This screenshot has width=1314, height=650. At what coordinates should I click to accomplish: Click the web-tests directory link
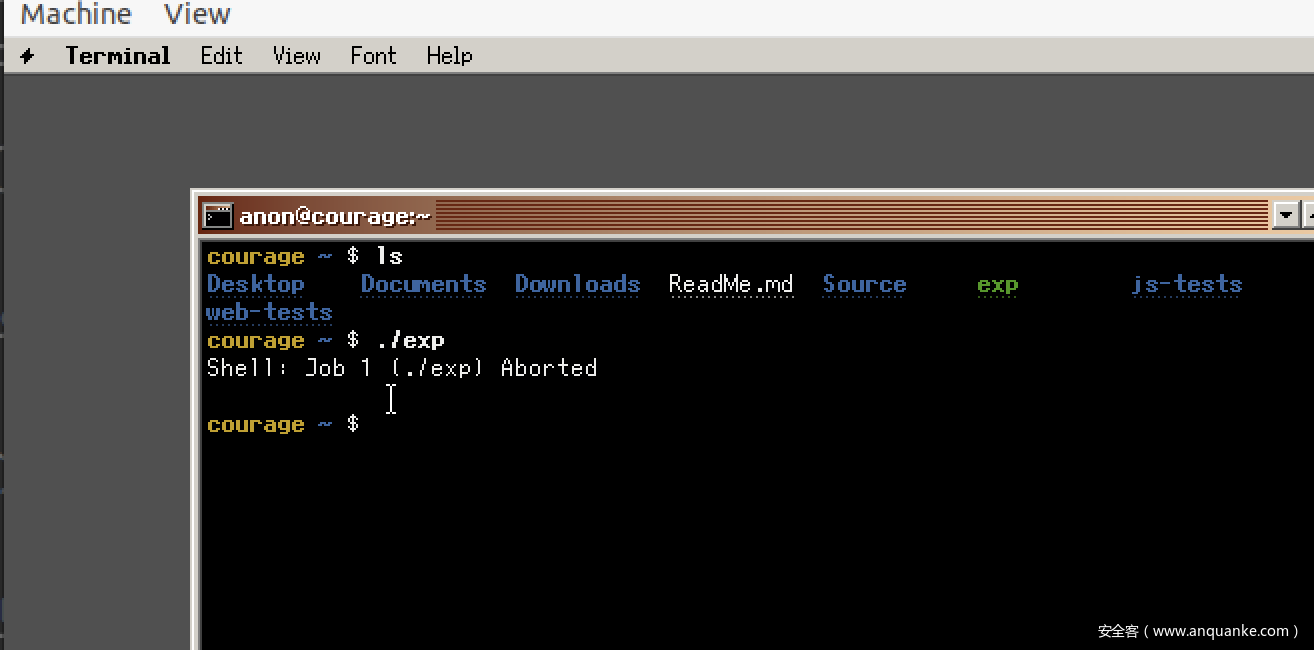(x=269, y=313)
